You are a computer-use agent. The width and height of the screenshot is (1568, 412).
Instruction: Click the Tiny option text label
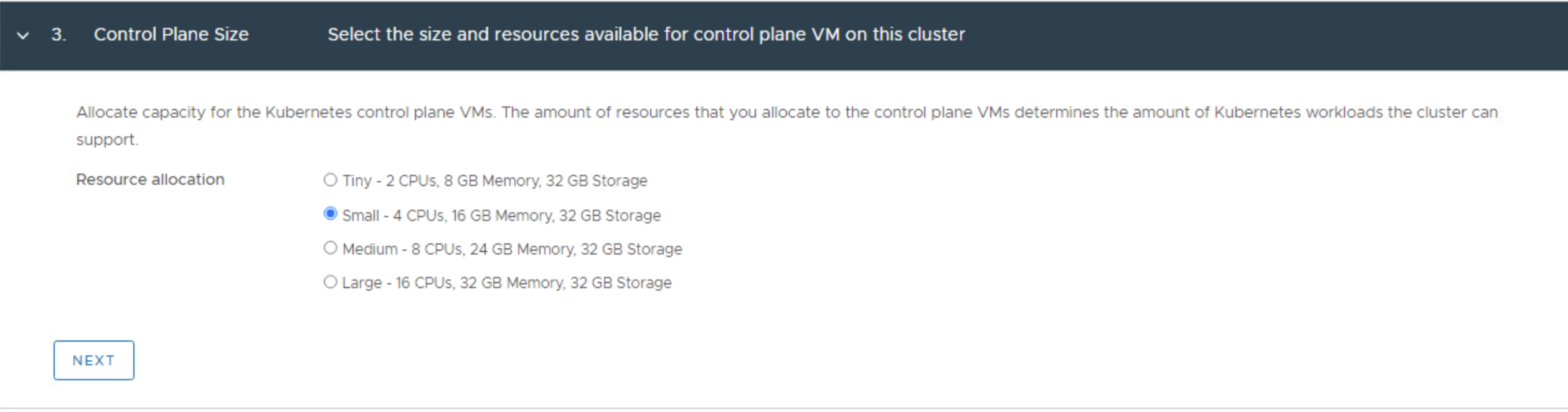(x=494, y=180)
